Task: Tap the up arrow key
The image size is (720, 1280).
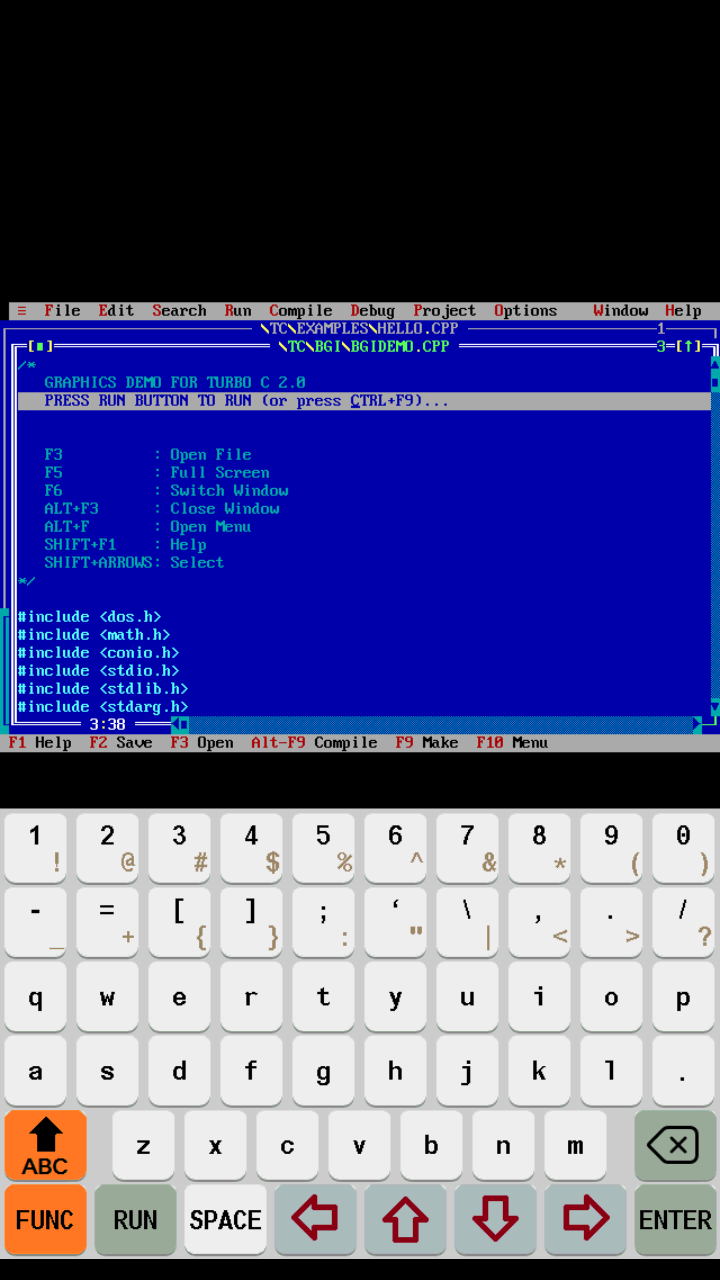Action: point(405,1220)
